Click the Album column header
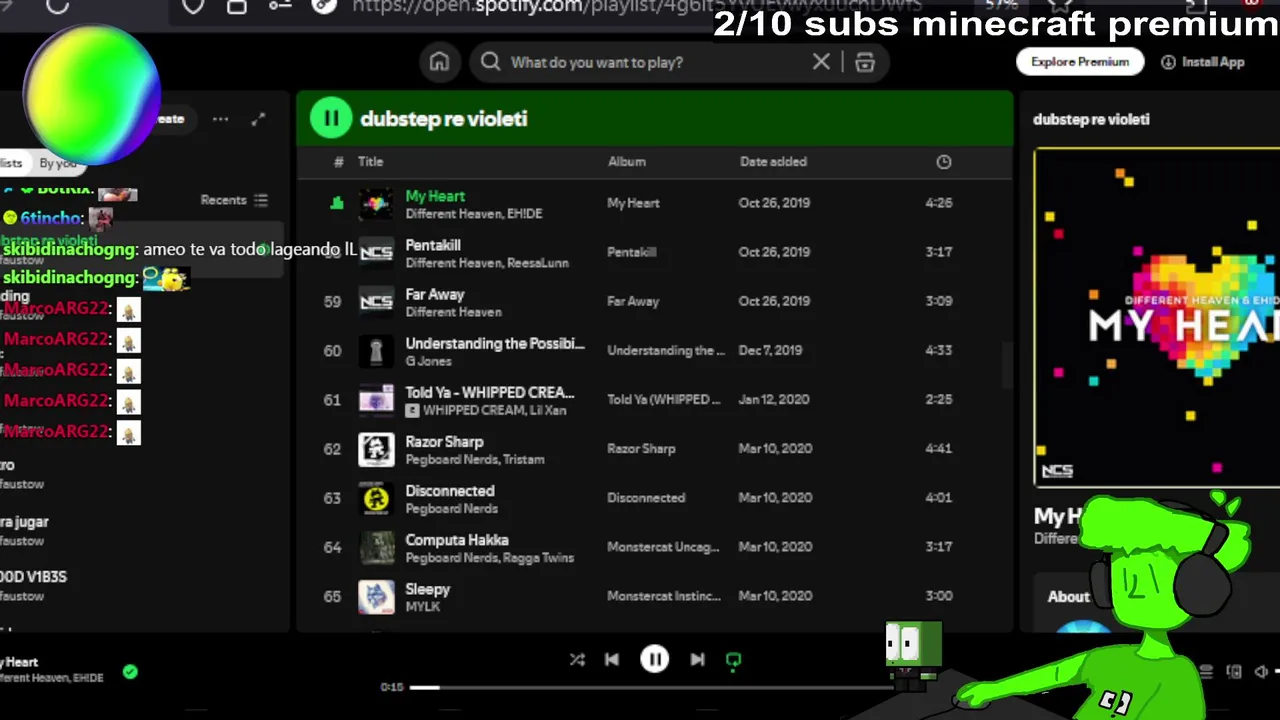This screenshot has width=1280, height=720. click(x=627, y=162)
